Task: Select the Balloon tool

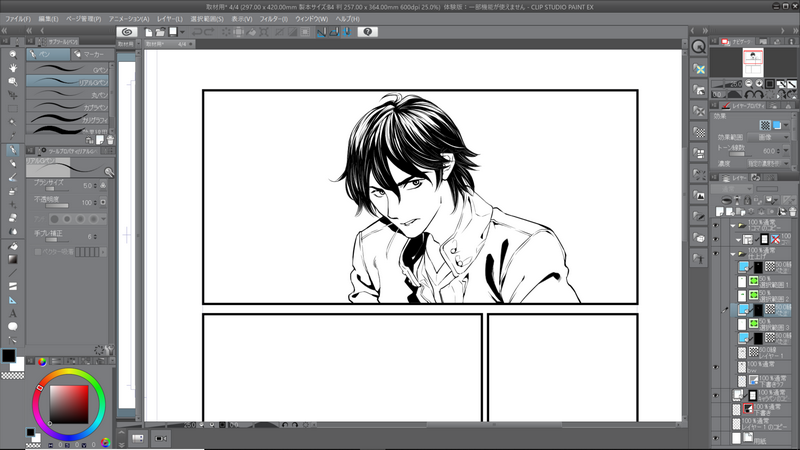Action: click(13, 327)
